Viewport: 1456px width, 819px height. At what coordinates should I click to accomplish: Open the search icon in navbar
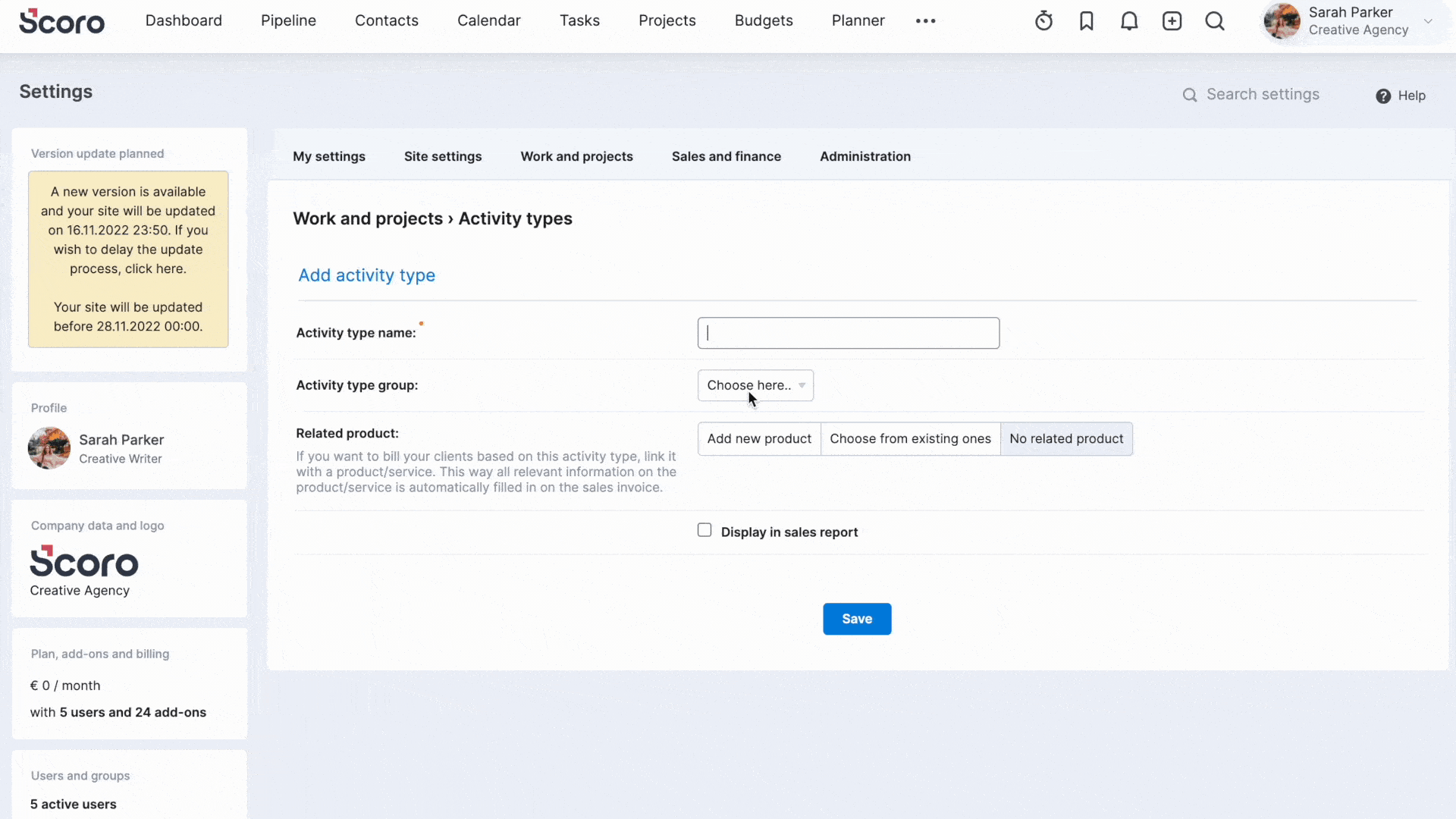[x=1216, y=20]
